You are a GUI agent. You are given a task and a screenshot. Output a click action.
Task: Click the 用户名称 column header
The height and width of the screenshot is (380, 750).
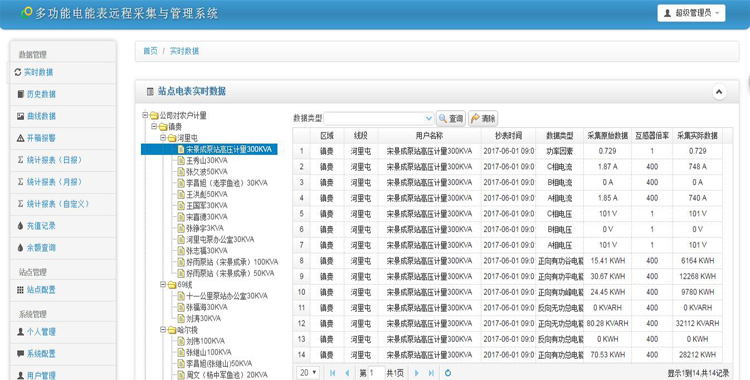(x=429, y=136)
